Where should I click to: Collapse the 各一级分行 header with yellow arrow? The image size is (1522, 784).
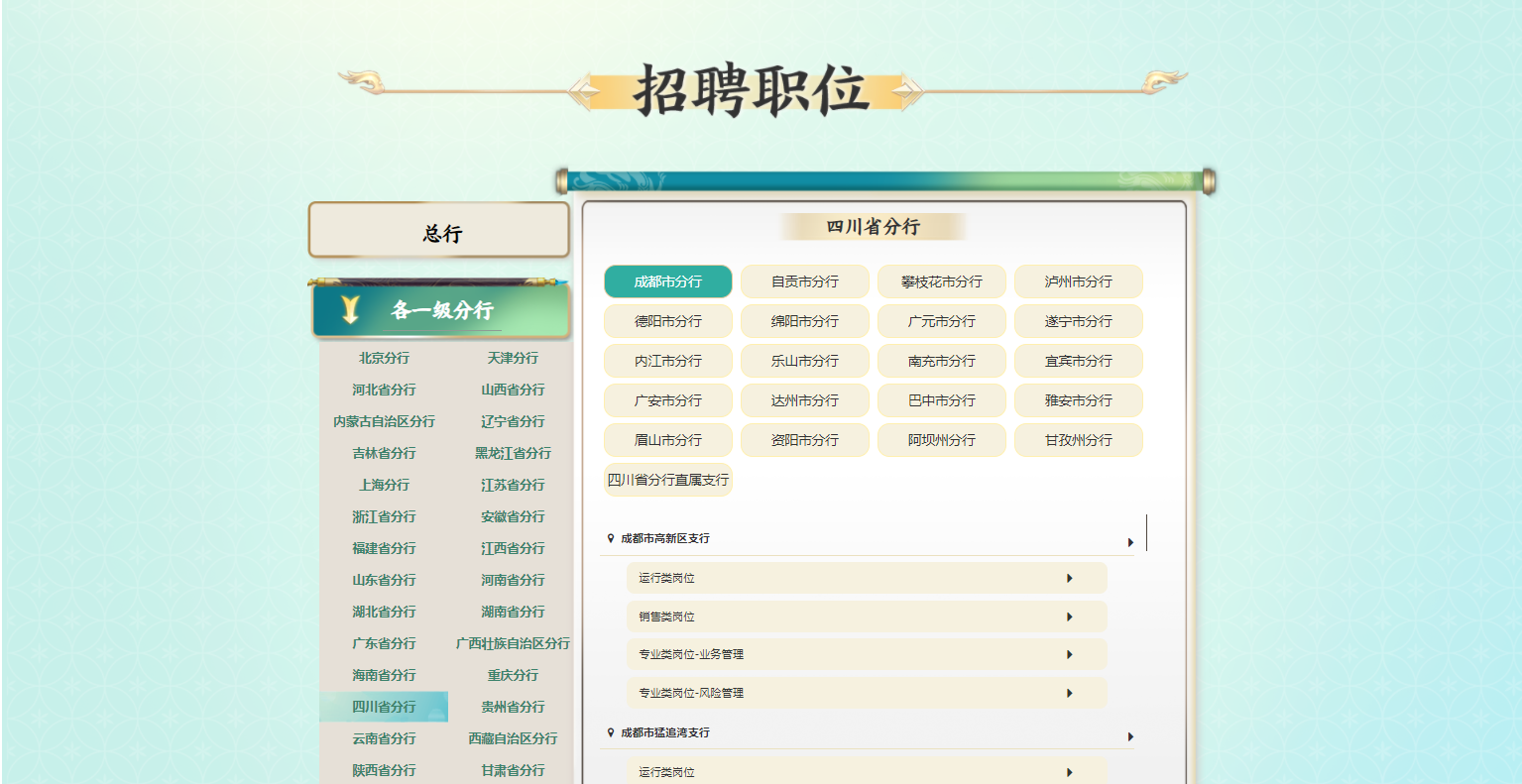[x=441, y=310]
